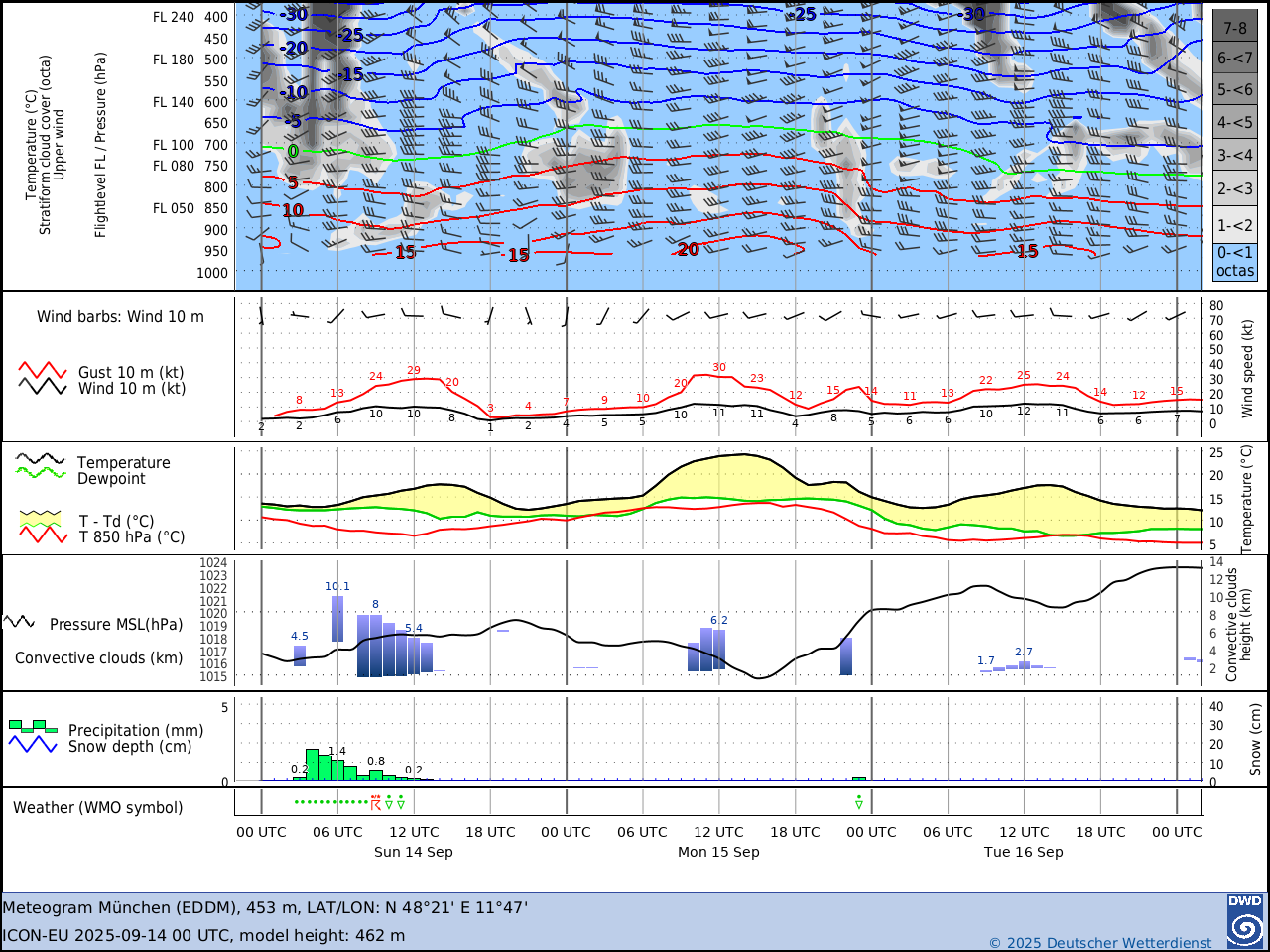Select the 5-<6 cloud cover swatch
The height and width of the screenshot is (952, 1270).
click(1235, 90)
